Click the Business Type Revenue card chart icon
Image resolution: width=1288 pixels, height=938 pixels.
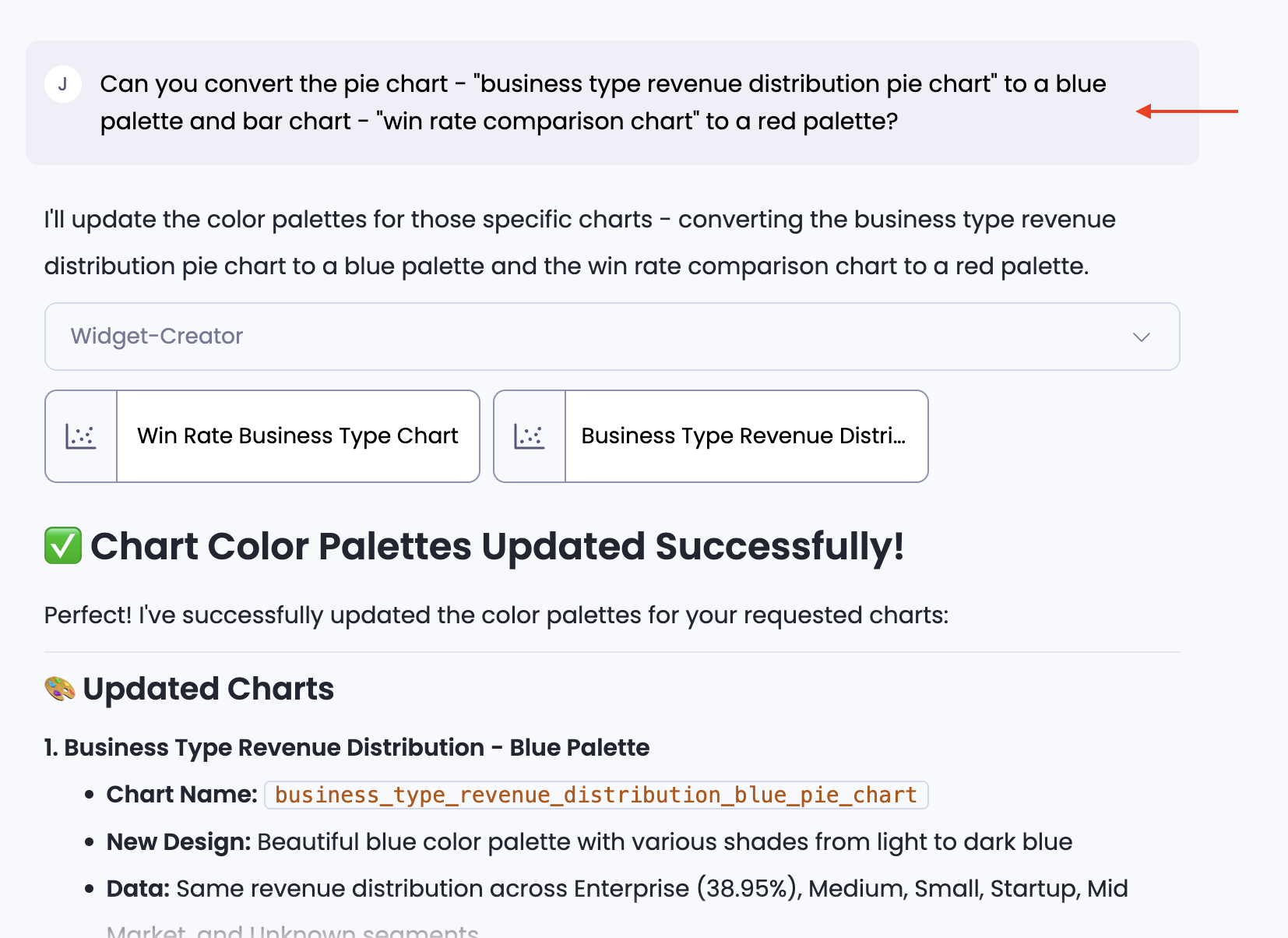tap(530, 436)
